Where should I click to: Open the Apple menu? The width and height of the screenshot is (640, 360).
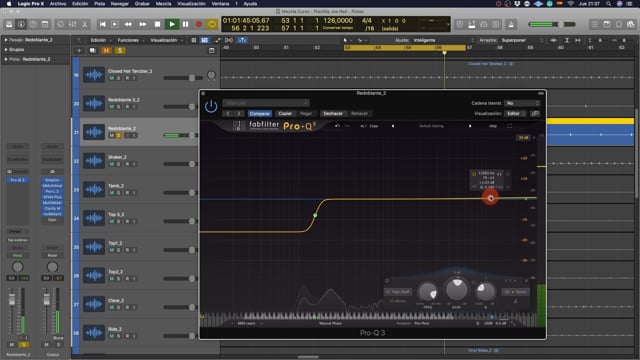click(9, 4)
